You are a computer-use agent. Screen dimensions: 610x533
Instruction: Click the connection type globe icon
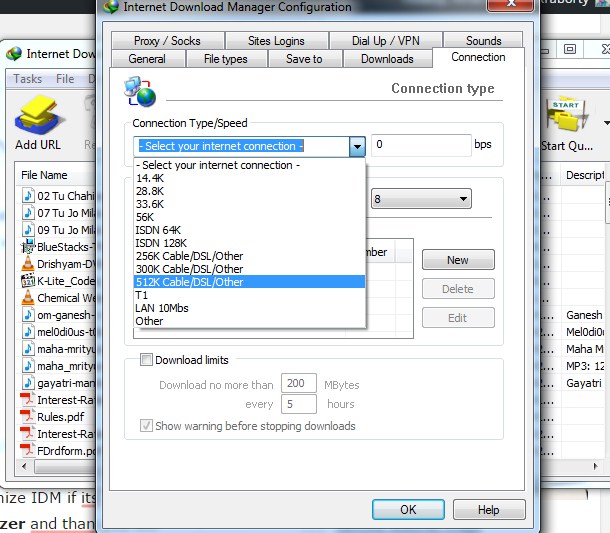click(x=140, y=91)
